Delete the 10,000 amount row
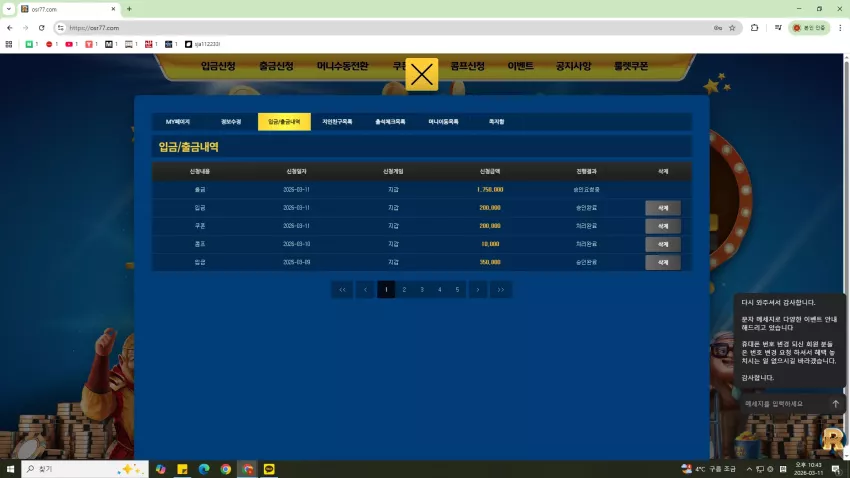This screenshot has height=478, width=850. click(662, 244)
